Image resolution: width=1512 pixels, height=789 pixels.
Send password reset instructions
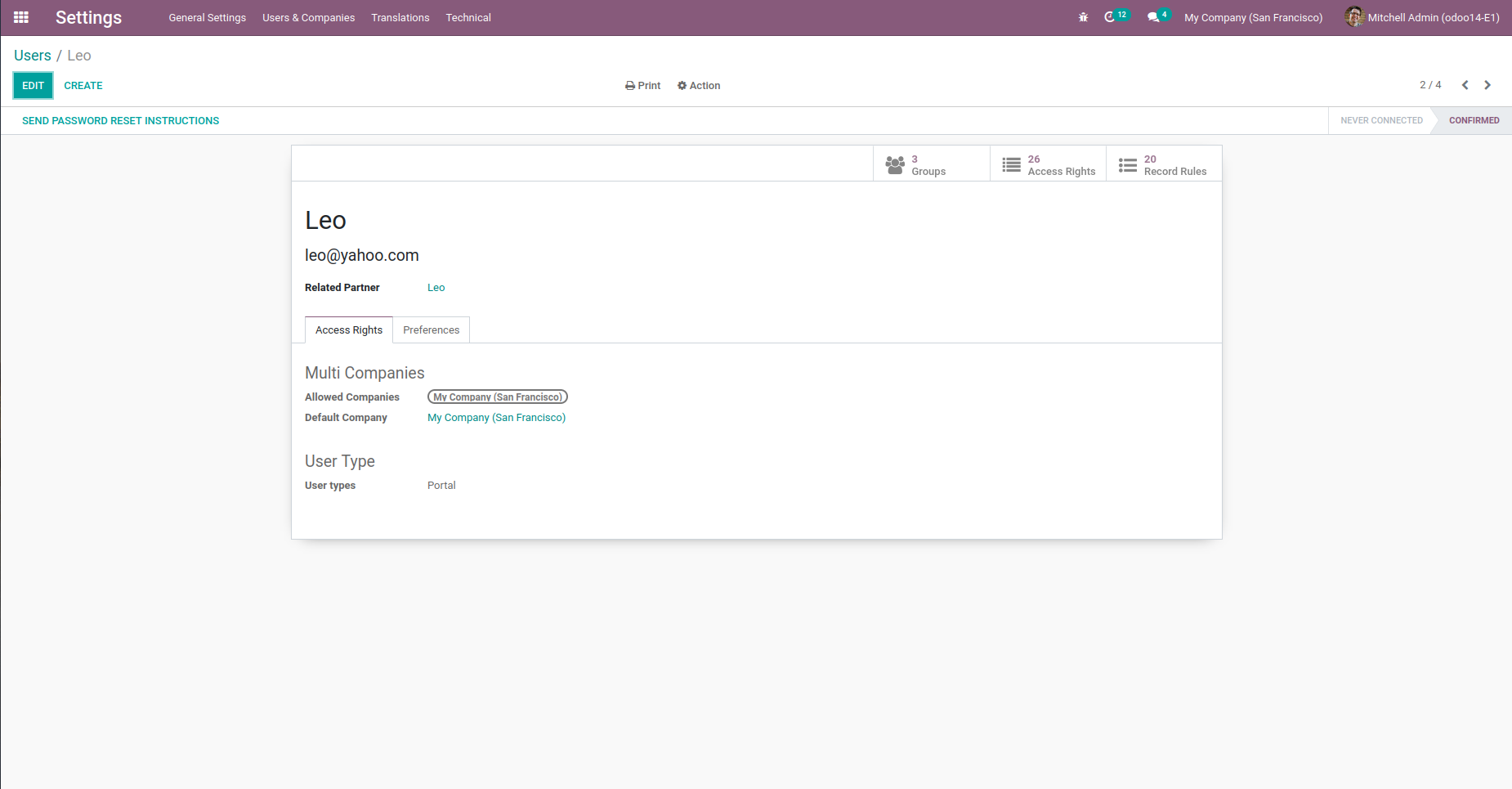click(x=121, y=120)
